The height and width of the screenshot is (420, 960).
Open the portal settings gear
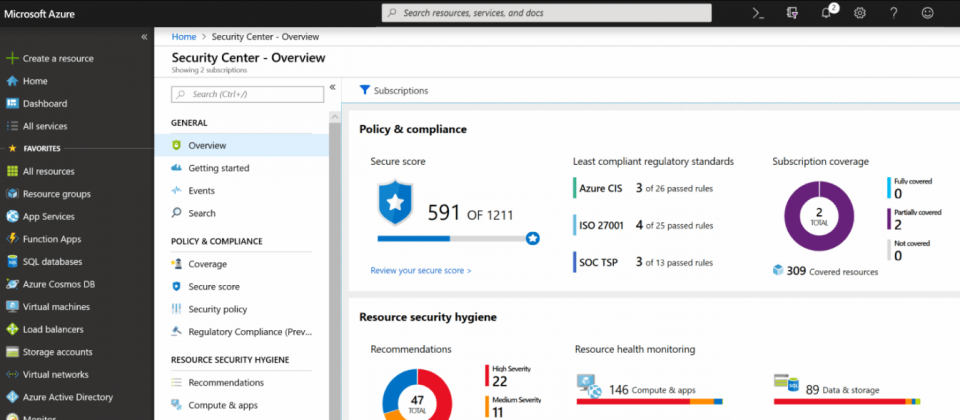(x=860, y=13)
